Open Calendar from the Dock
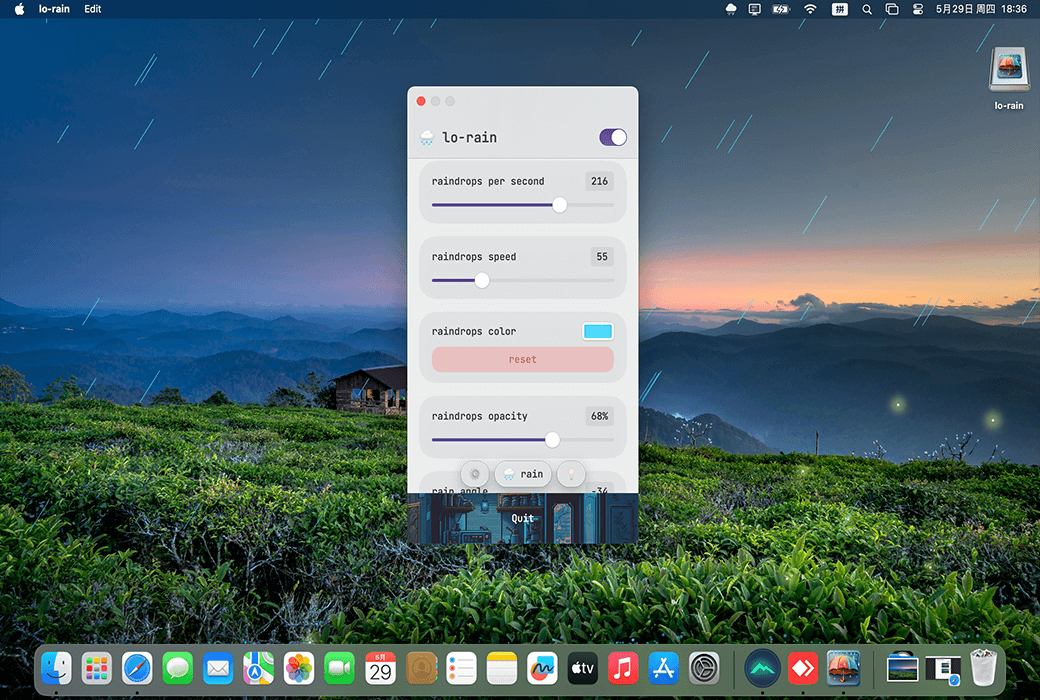The height and width of the screenshot is (700, 1040). (x=380, y=668)
